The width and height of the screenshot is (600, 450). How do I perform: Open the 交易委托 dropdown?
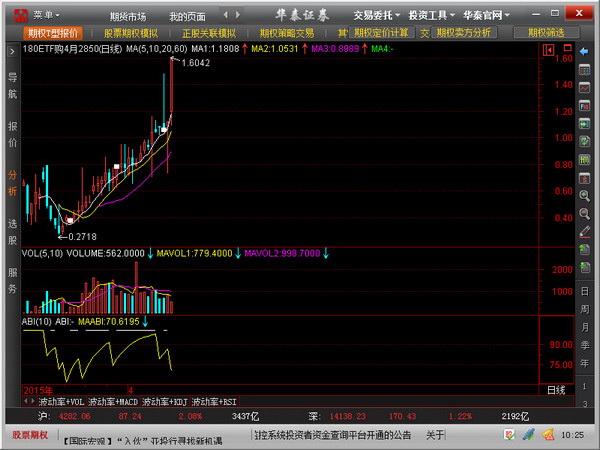coord(377,15)
